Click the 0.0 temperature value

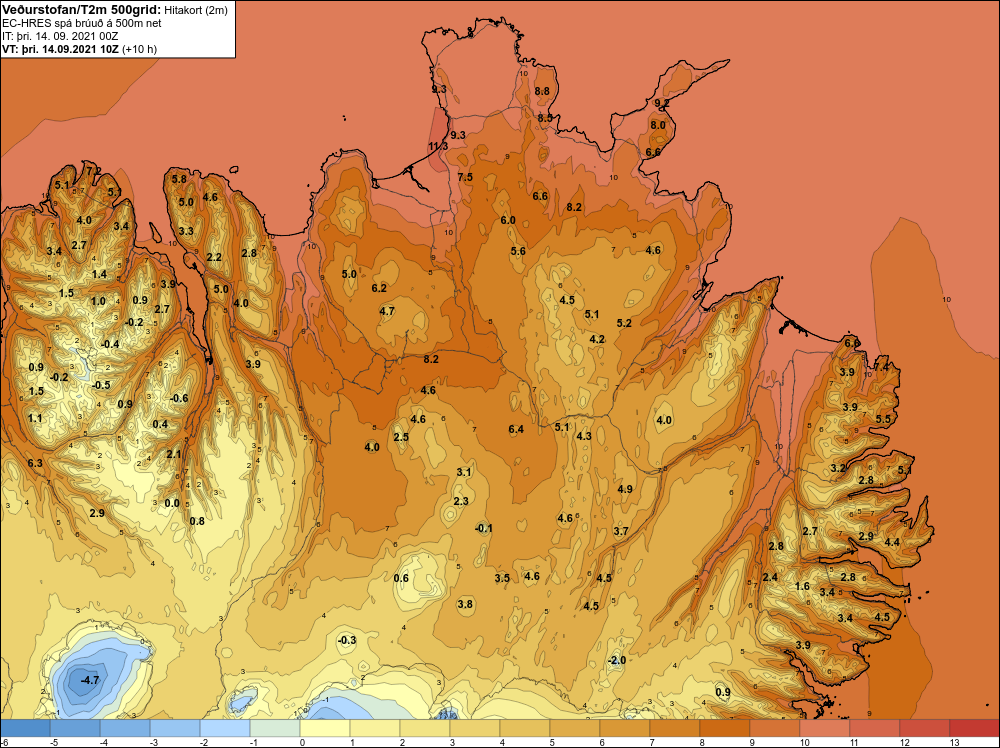[172, 503]
